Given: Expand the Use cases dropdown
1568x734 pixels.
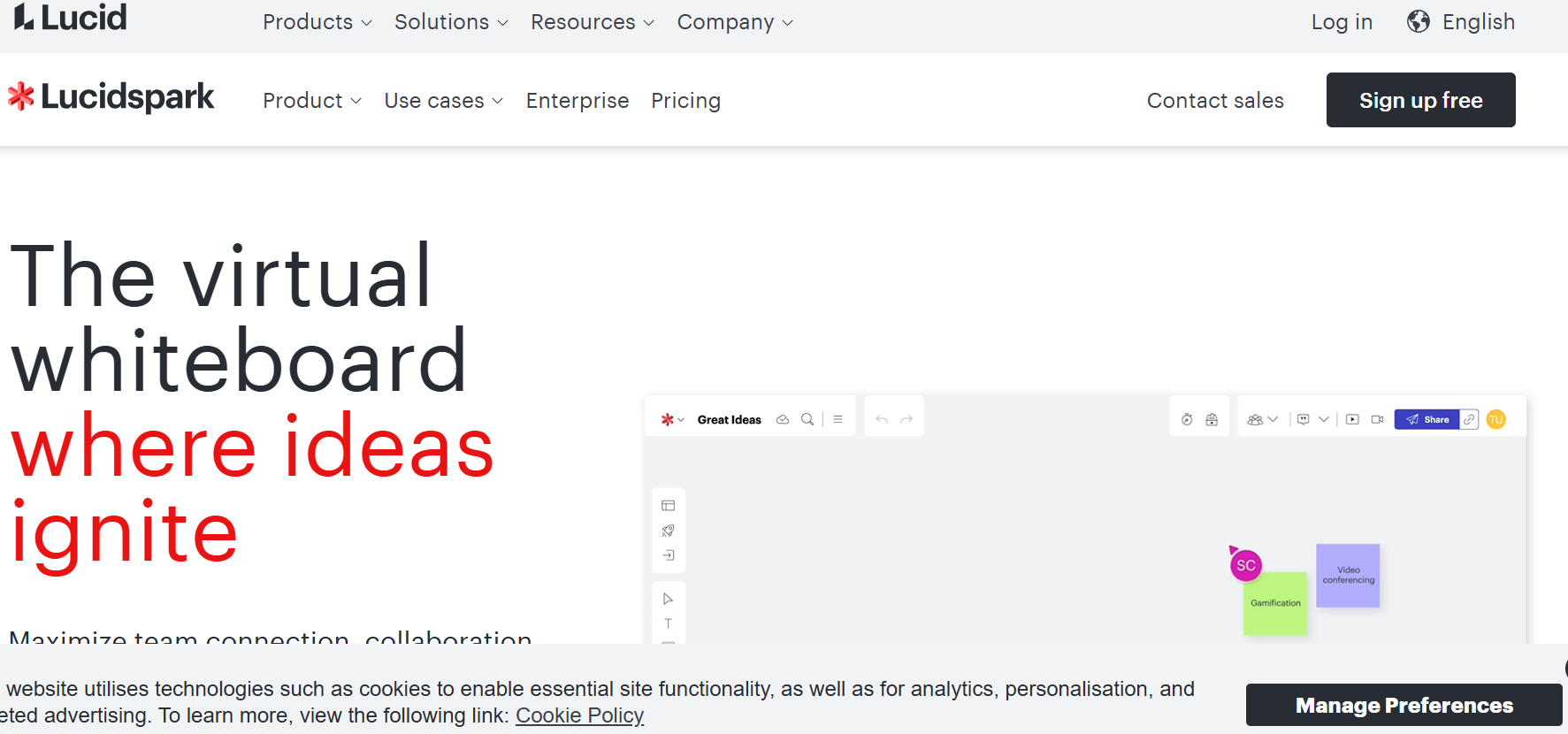Looking at the screenshot, I should point(443,101).
